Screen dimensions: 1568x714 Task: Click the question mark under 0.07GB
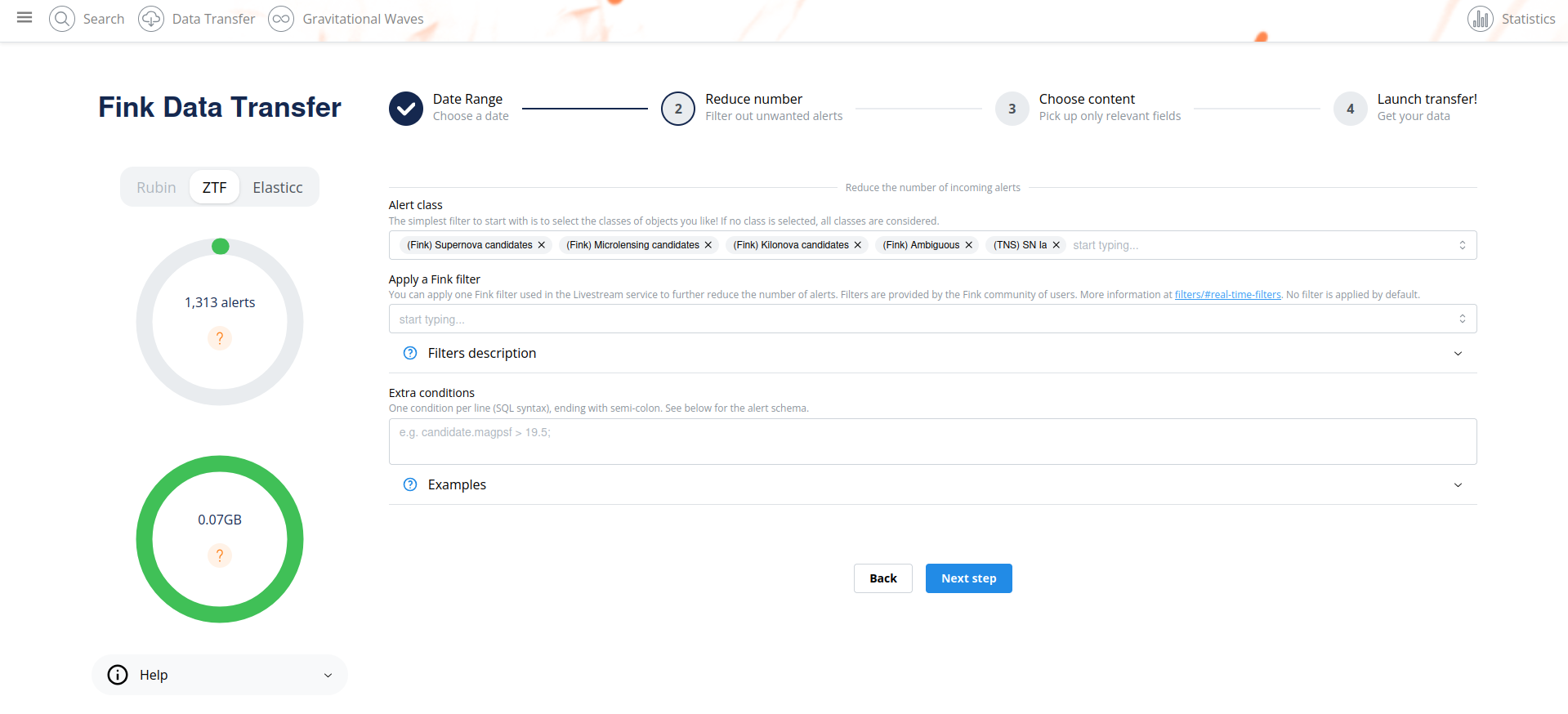[220, 556]
